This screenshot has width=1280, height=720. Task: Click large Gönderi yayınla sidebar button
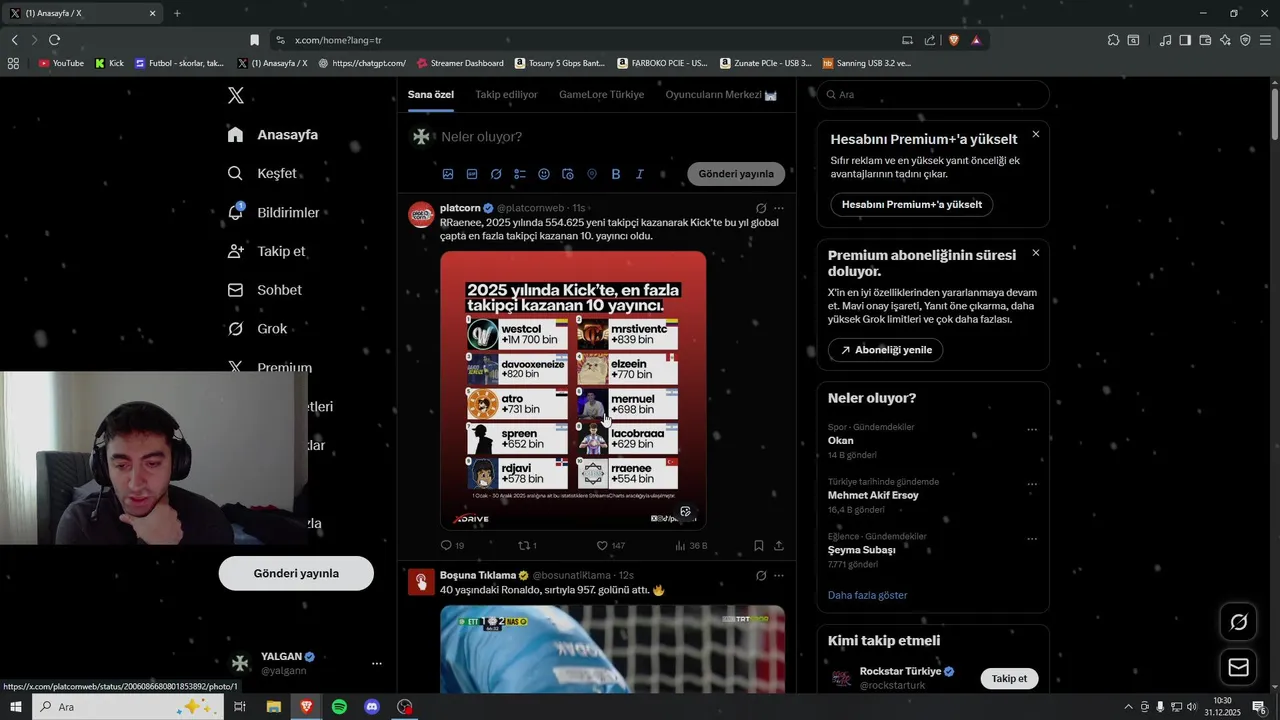coord(296,573)
